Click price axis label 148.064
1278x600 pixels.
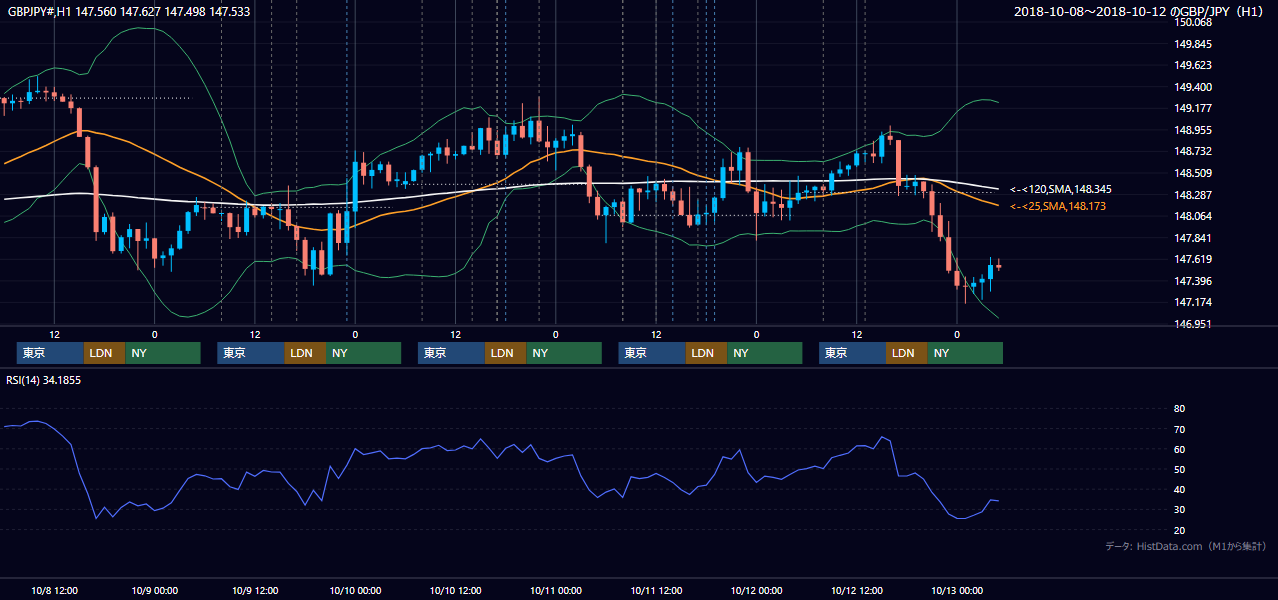click(x=1192, y=216)
